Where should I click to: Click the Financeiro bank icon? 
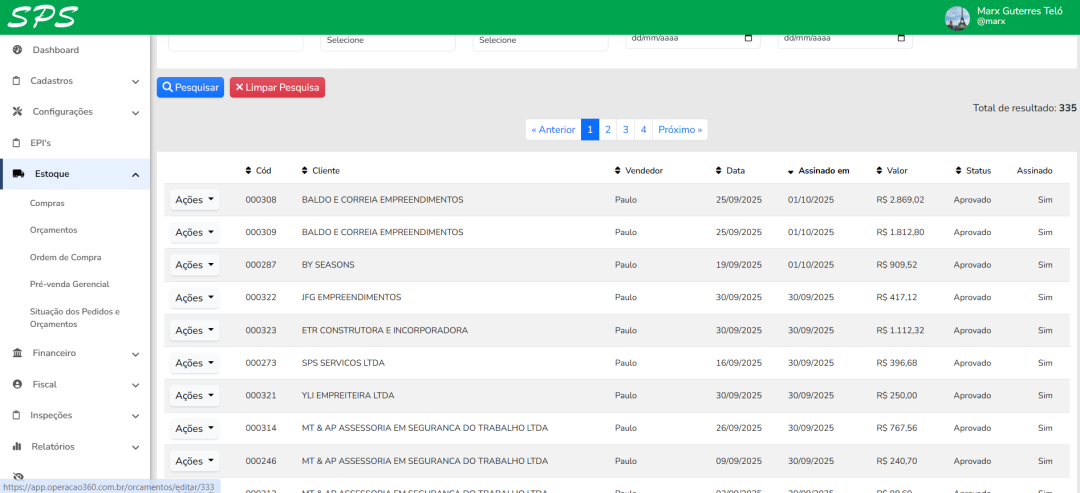pyautogui.click(x=17, y=353)
